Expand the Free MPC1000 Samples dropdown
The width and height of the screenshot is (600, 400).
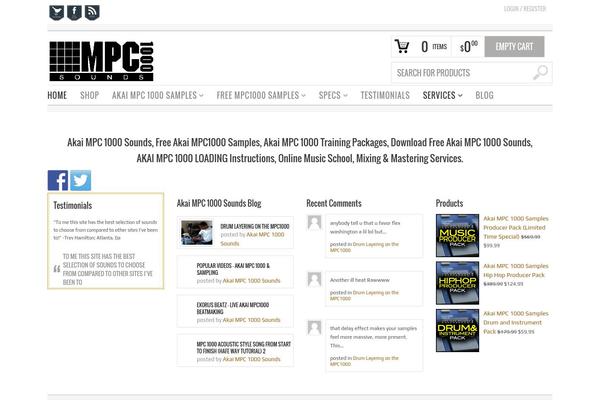[261, 95]
